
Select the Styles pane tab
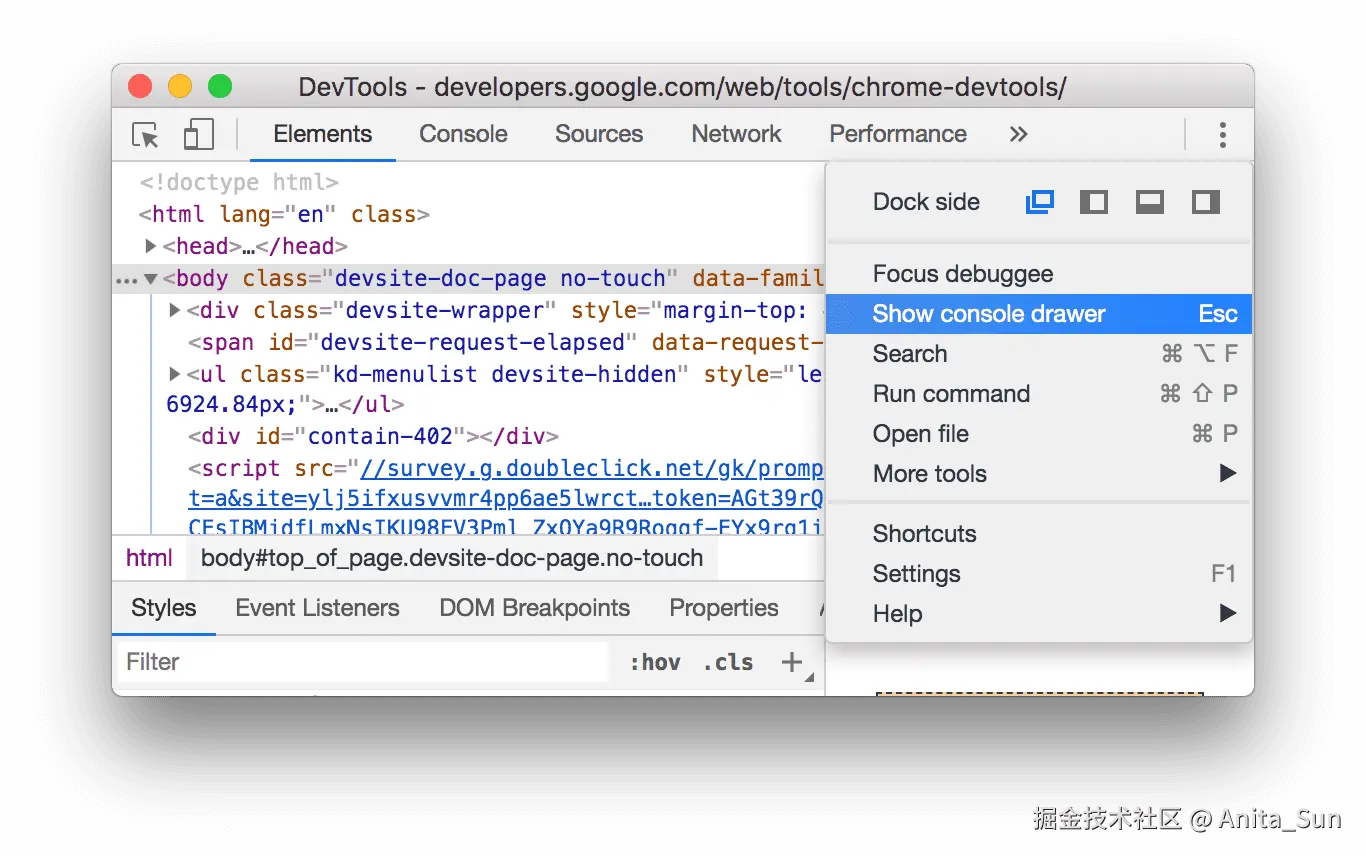click(164, 608)
